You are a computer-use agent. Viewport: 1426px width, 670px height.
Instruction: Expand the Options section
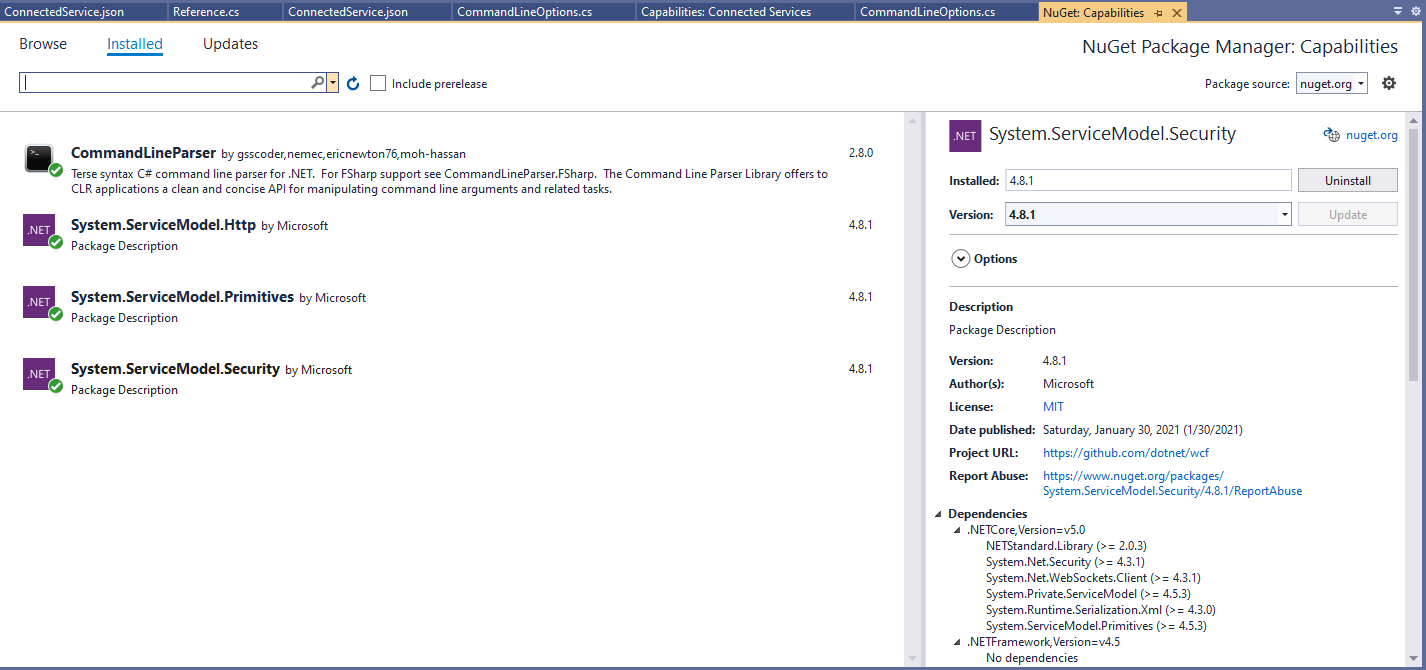(x=960, y=259)
